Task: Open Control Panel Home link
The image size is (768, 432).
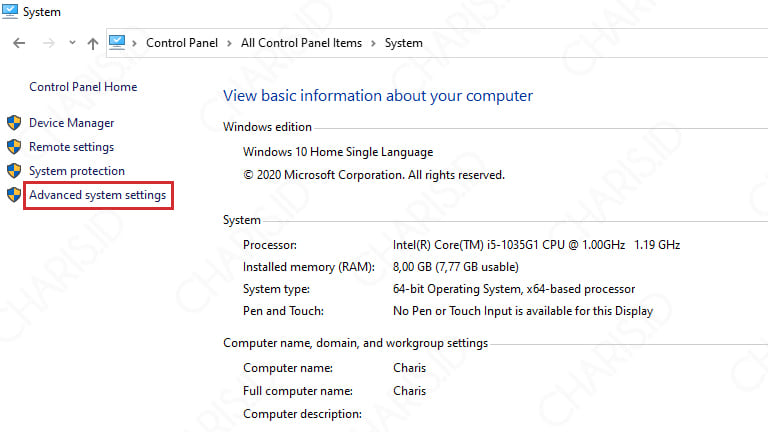Action: coord(83,87)
